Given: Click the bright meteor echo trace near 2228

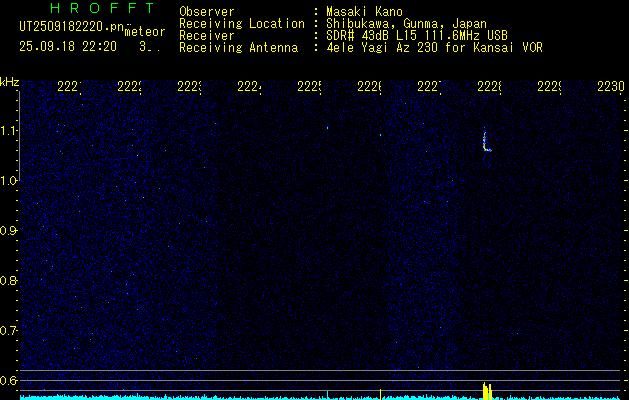Looking at the screenshot, I should pyautogui.click(x=487, y=140).
